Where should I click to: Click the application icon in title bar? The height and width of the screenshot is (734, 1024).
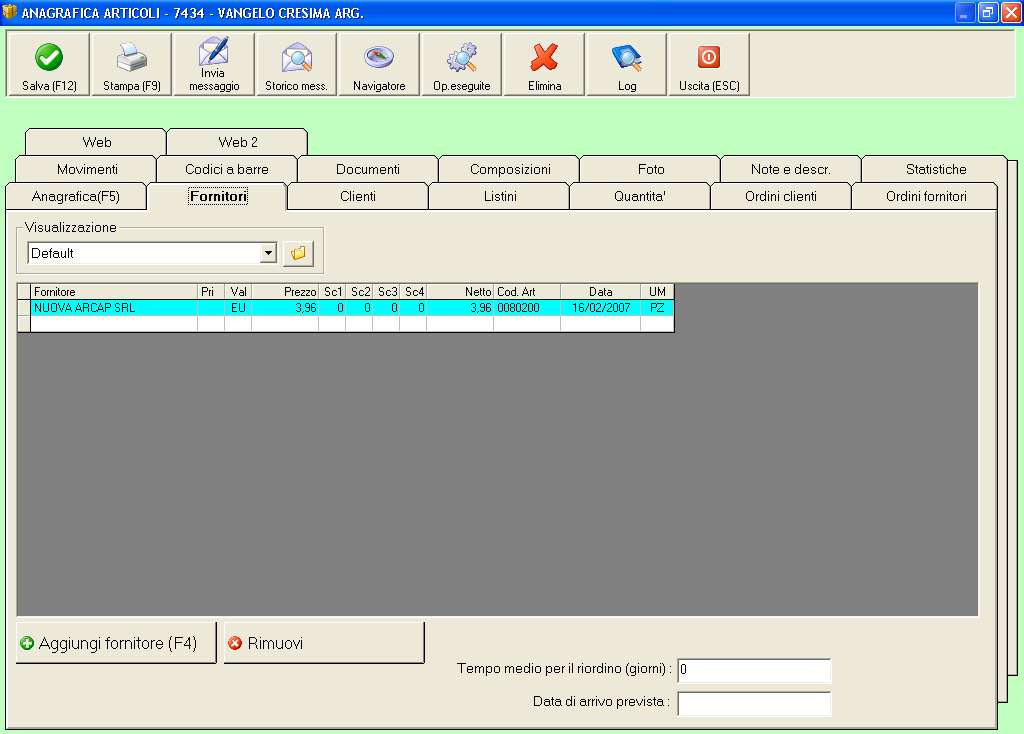[x=9, y=12]
